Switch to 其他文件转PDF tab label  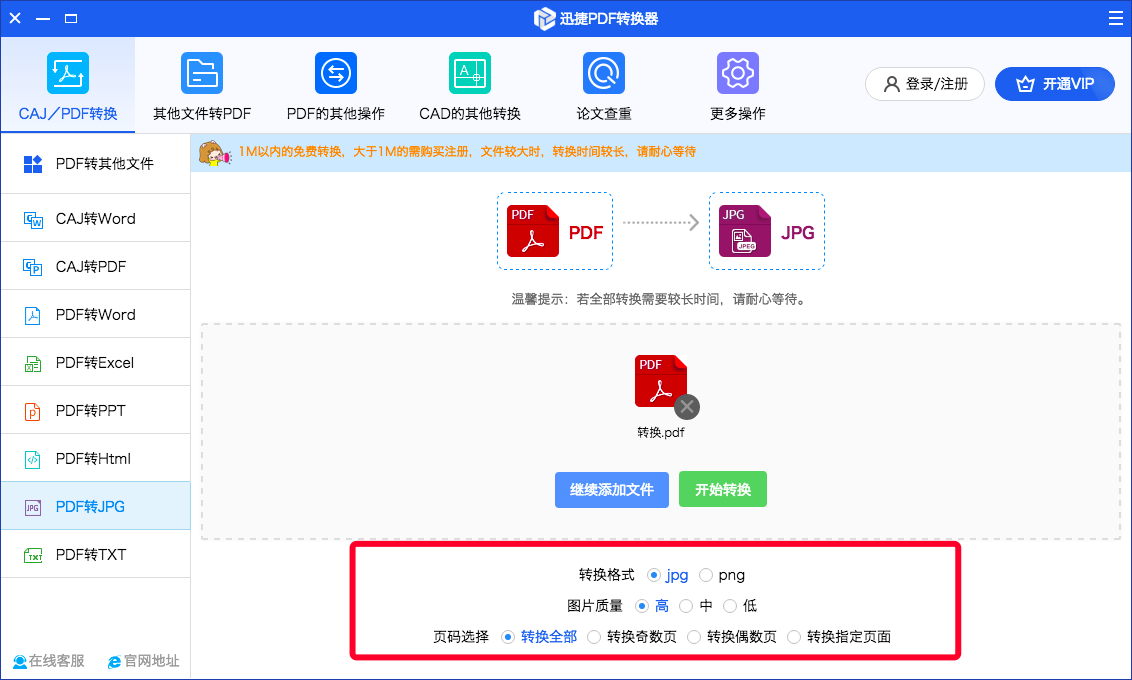(202, 114)
